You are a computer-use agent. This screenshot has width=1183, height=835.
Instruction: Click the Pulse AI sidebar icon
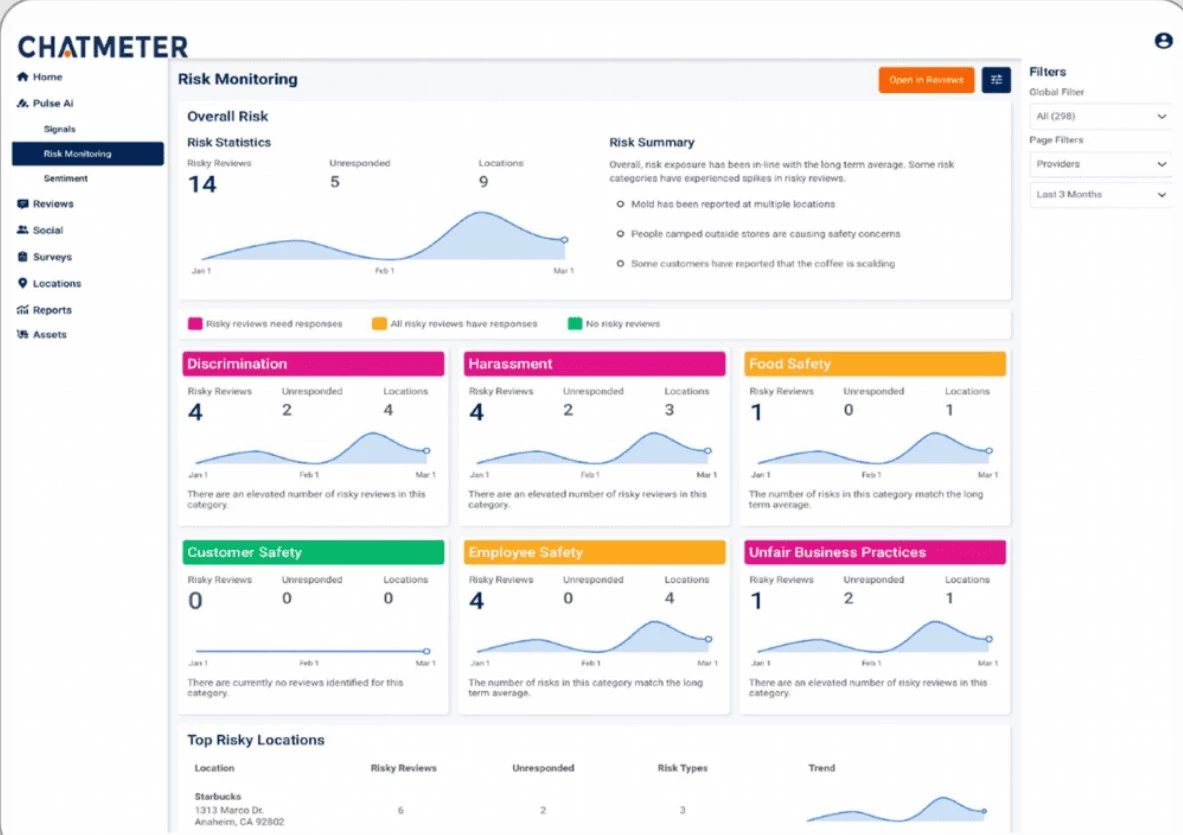23,103
